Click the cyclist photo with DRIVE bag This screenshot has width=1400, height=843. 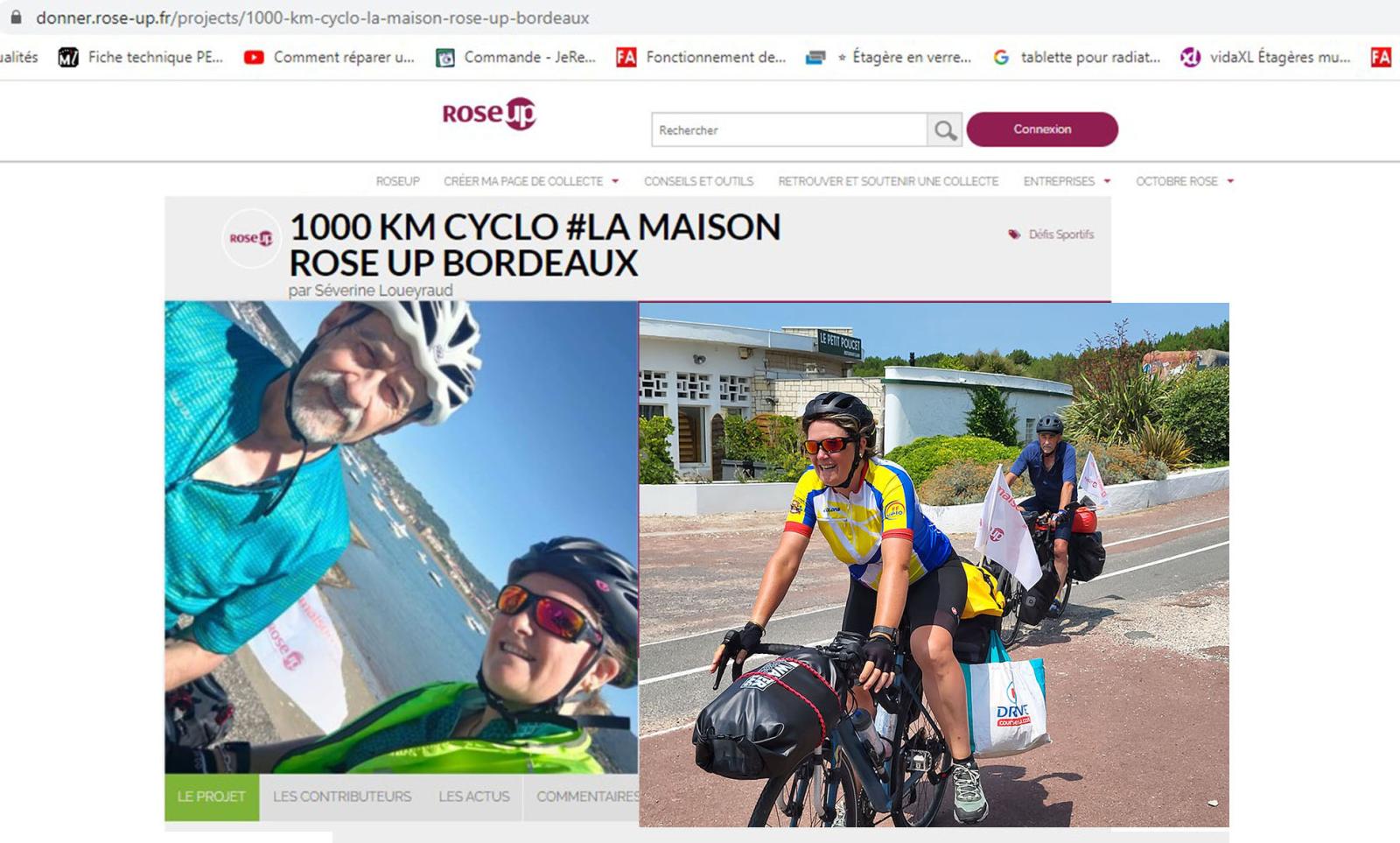pos(934,565)
